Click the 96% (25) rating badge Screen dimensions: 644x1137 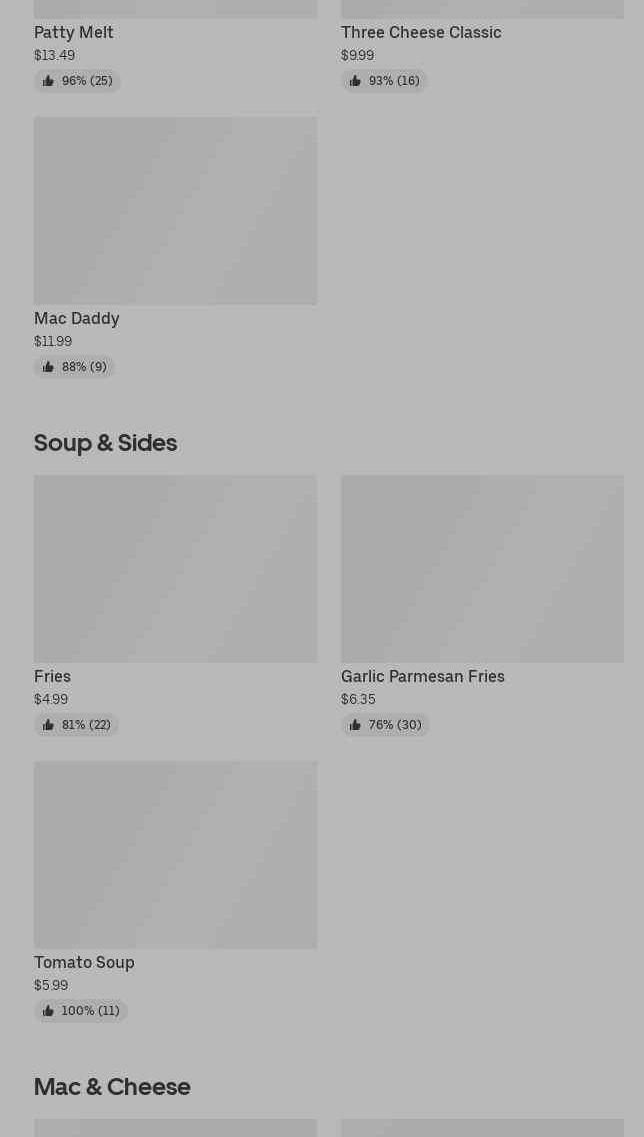pos(78,81)
